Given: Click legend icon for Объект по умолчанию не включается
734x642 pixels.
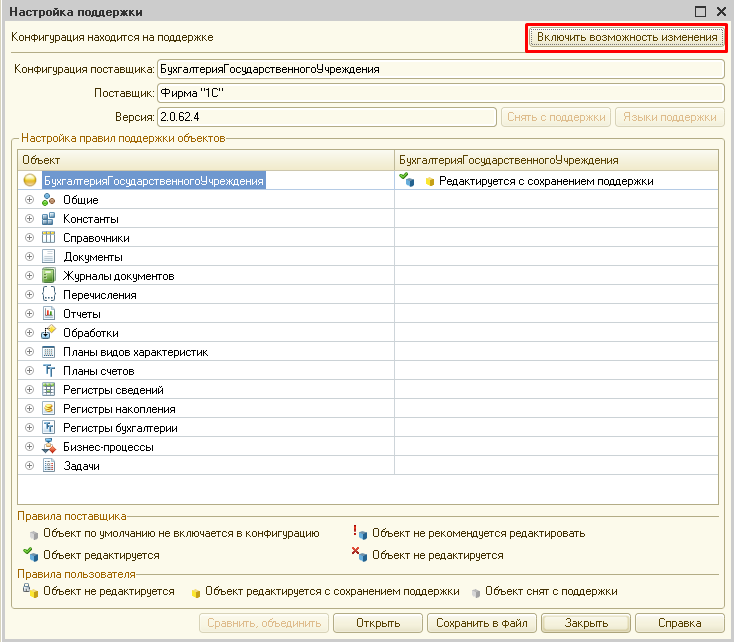Looking at the screenshot, I should tap(34, 535).
